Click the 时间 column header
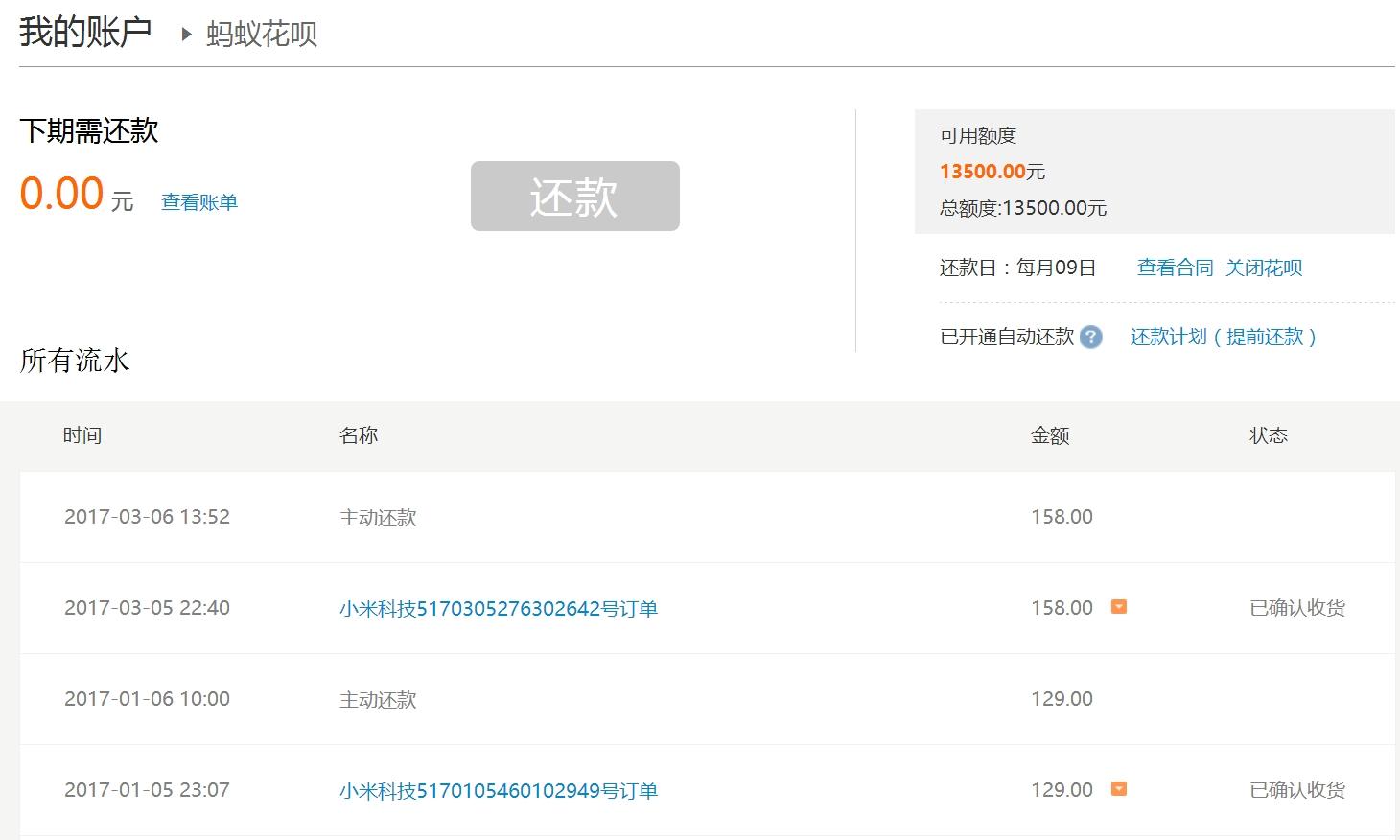 [x=82, y=434]
